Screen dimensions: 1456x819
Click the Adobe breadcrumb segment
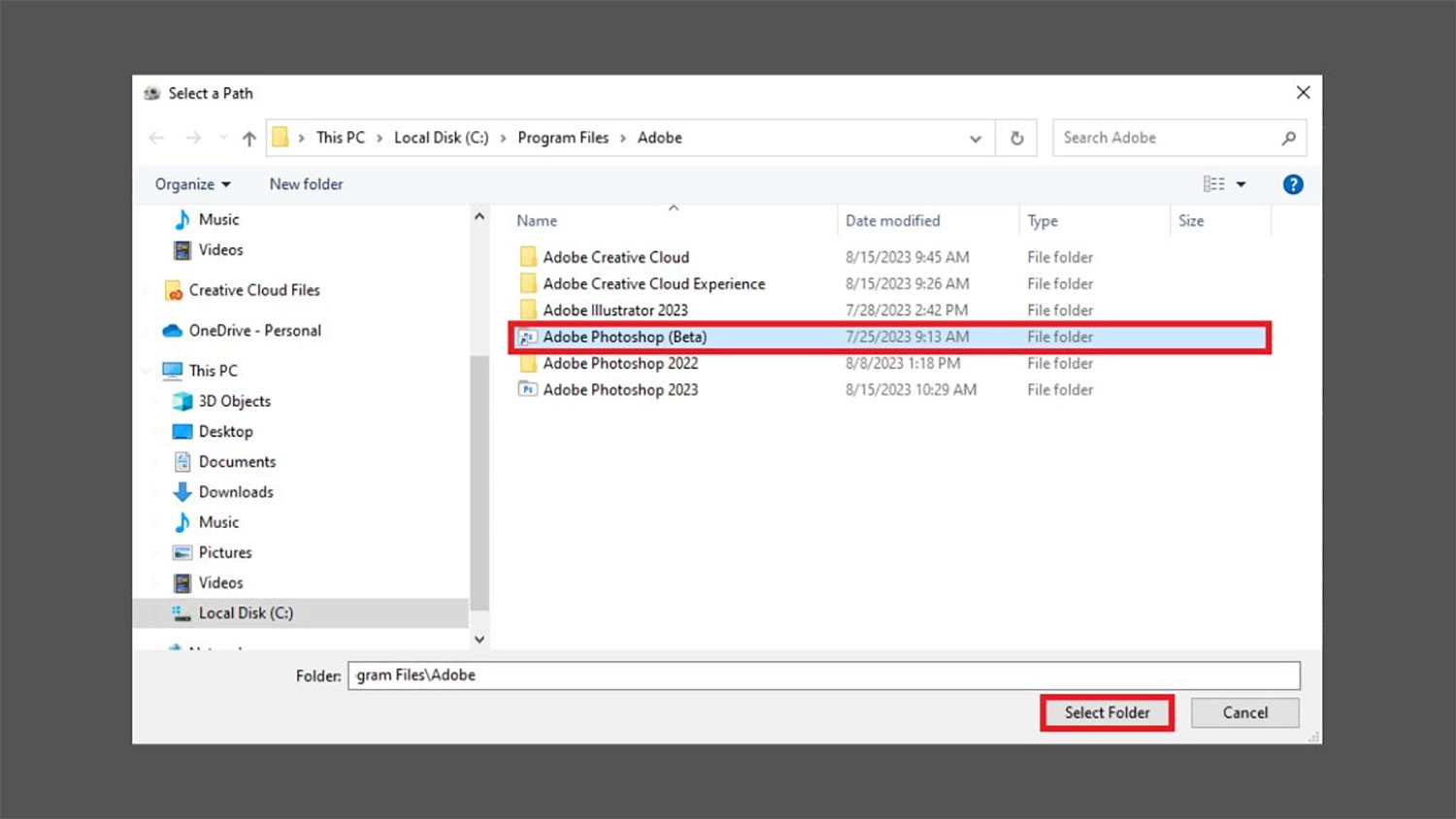tap(660, 138)
